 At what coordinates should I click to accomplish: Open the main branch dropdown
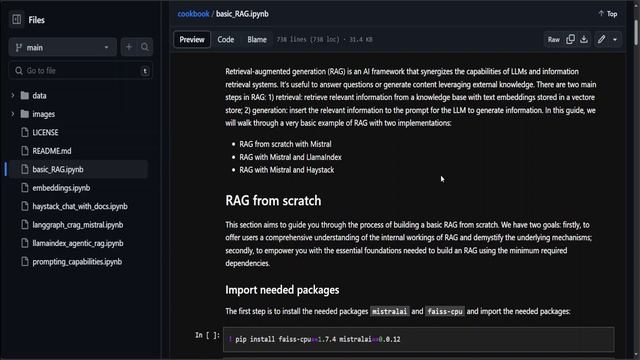click(62, 47)
